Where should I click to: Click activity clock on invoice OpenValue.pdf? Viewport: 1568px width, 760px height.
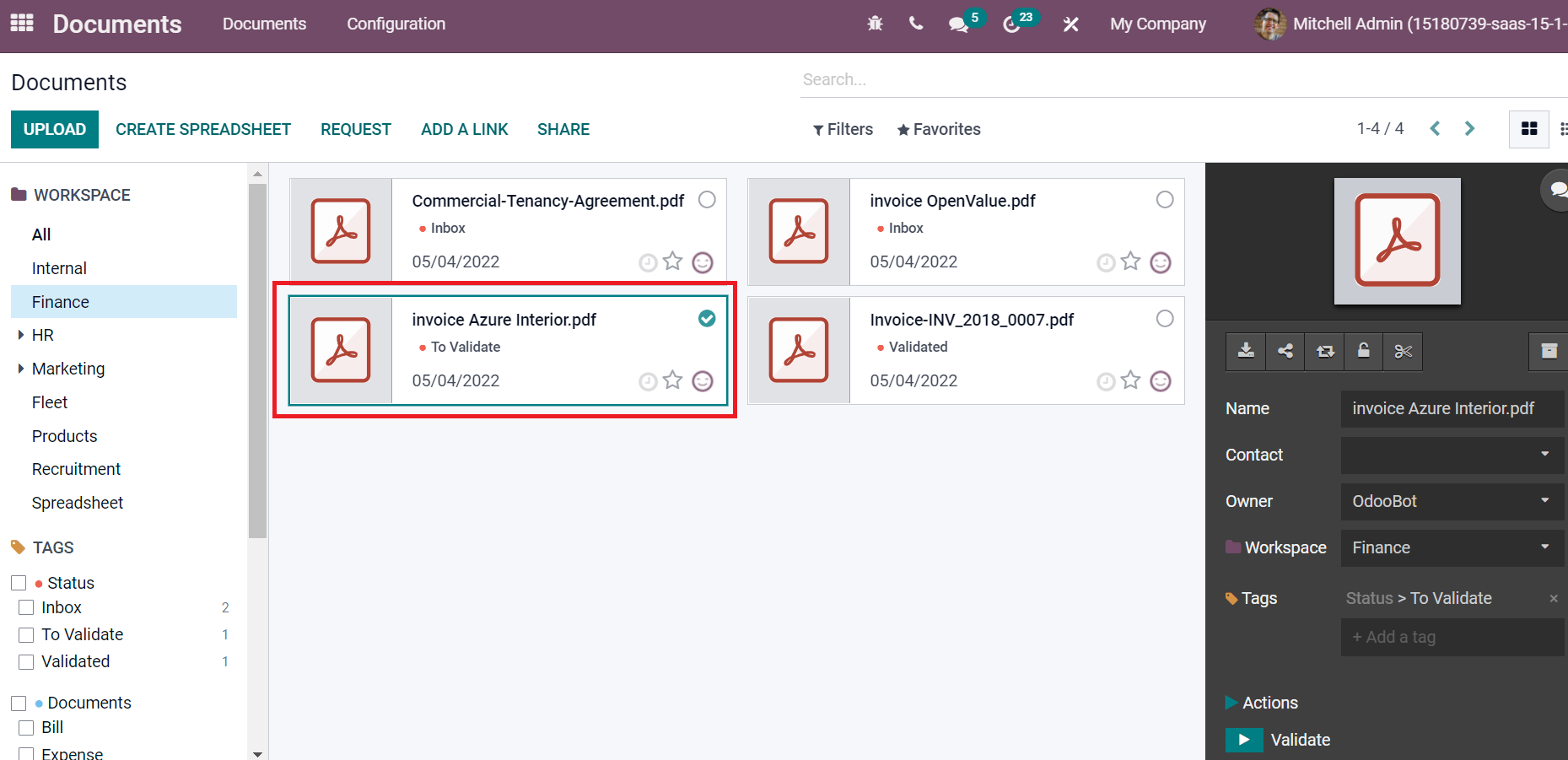click(x=1106, y=263)
